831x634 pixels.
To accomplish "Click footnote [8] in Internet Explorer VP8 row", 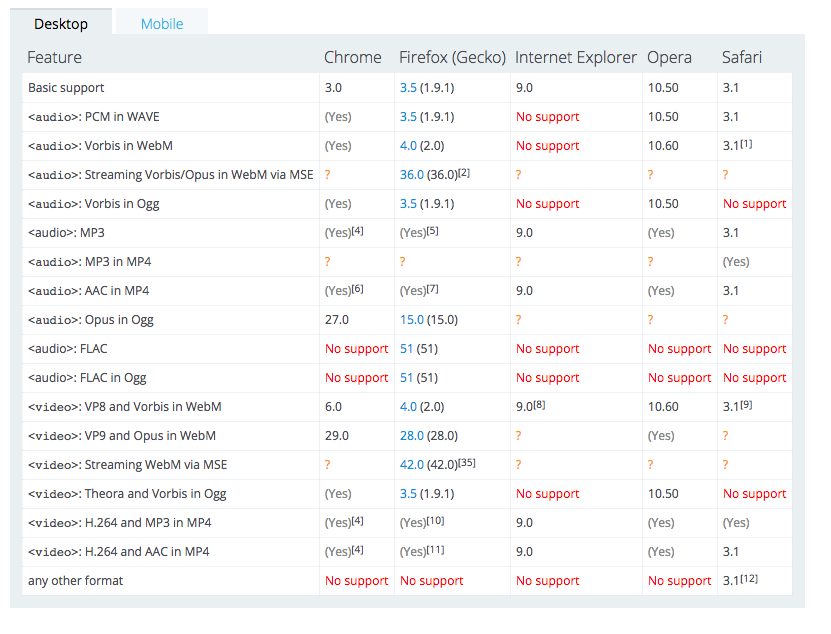I will point(539,404).
